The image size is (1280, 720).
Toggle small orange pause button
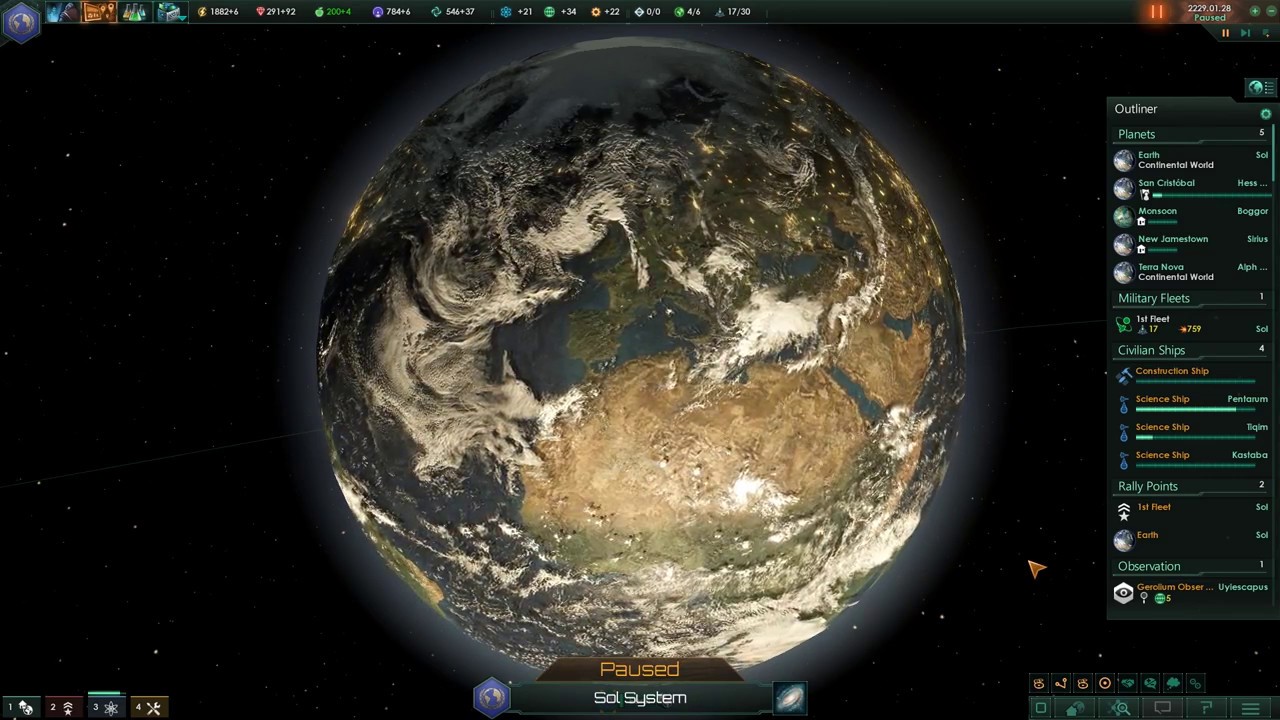(x=1225, y=33)
